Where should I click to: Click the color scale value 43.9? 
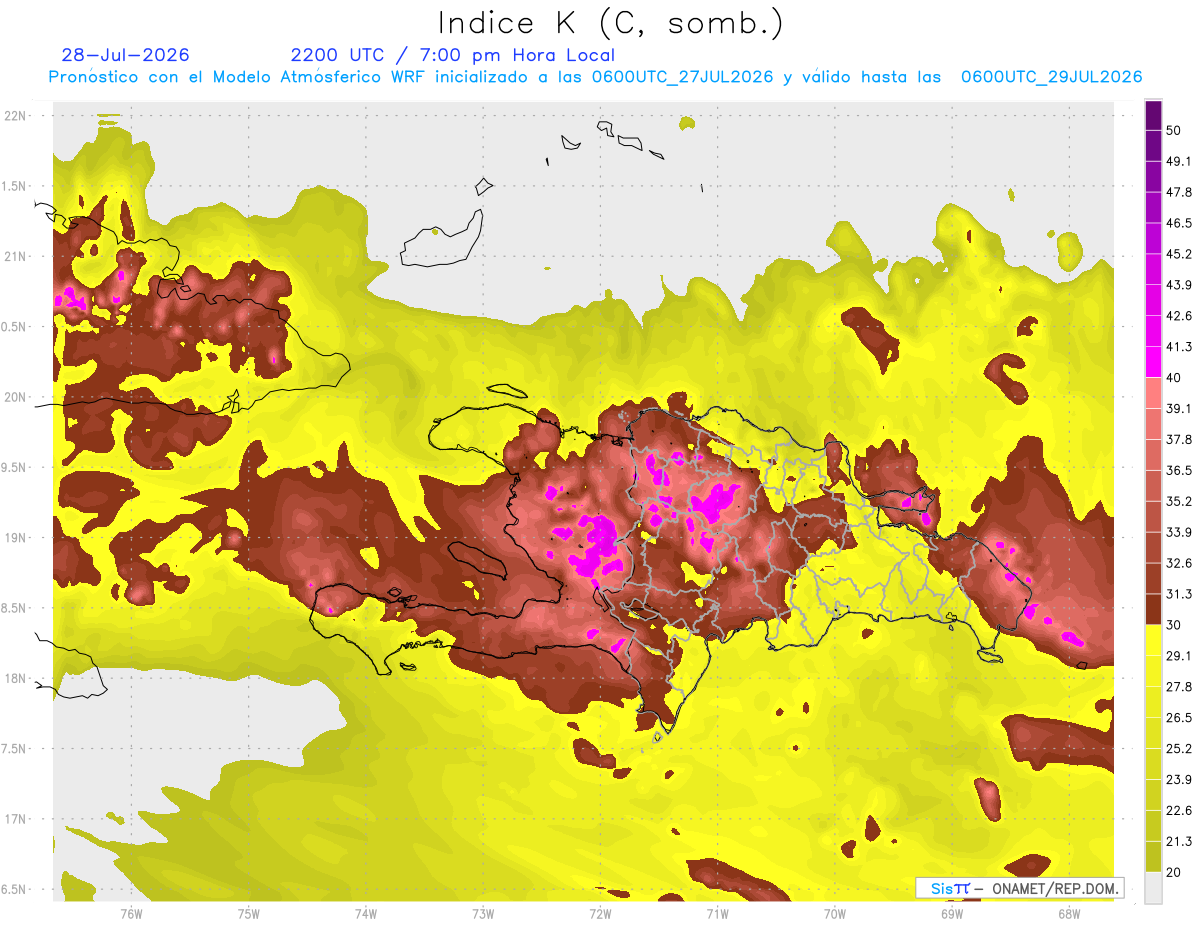pyautogui.click(x=1178, y=285)
